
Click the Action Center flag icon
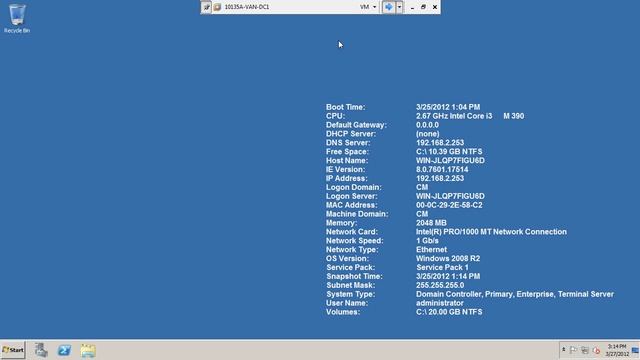coord(573,350)
